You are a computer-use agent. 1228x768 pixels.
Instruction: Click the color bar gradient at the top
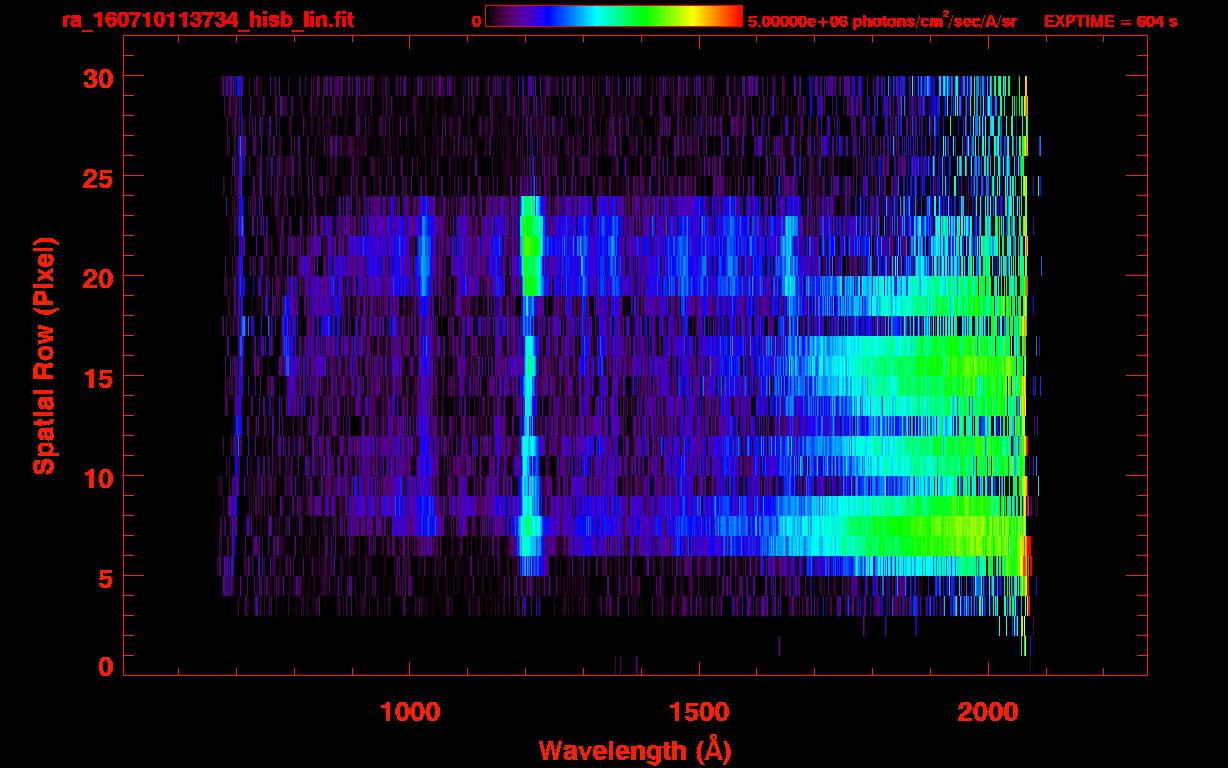613,16
